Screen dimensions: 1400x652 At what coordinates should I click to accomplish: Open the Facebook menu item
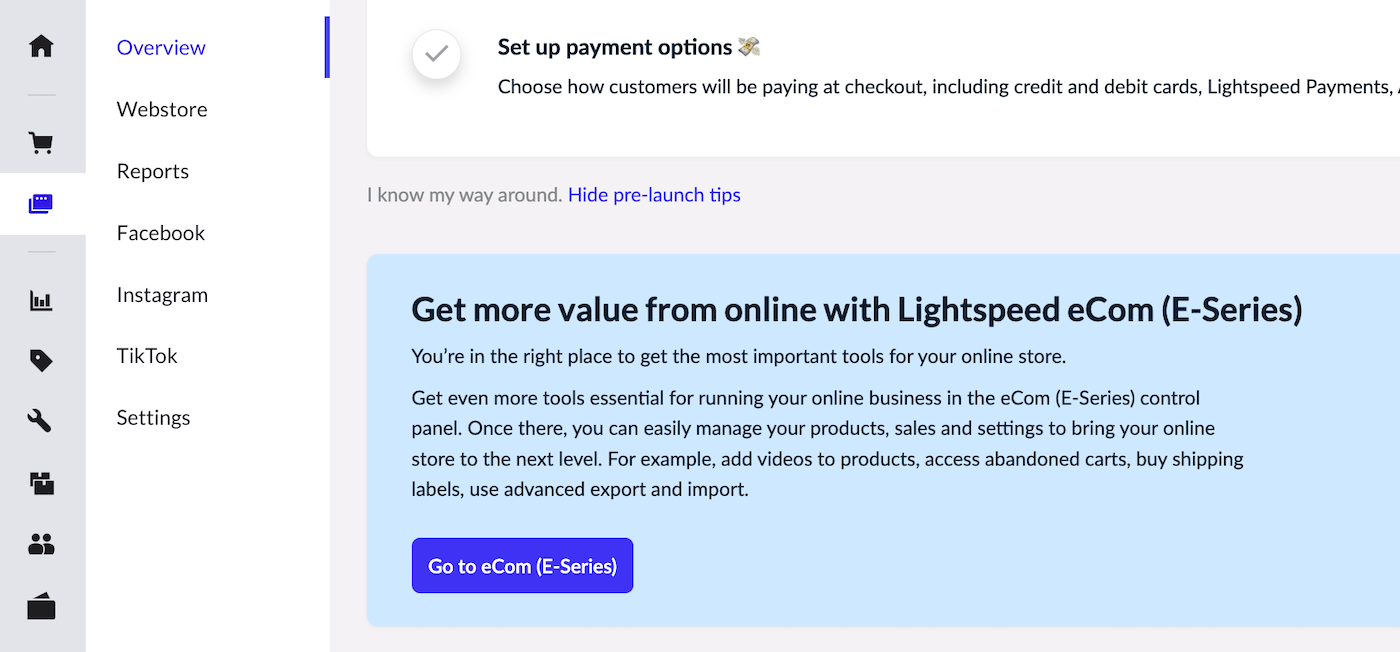click(x=161, y=233)
